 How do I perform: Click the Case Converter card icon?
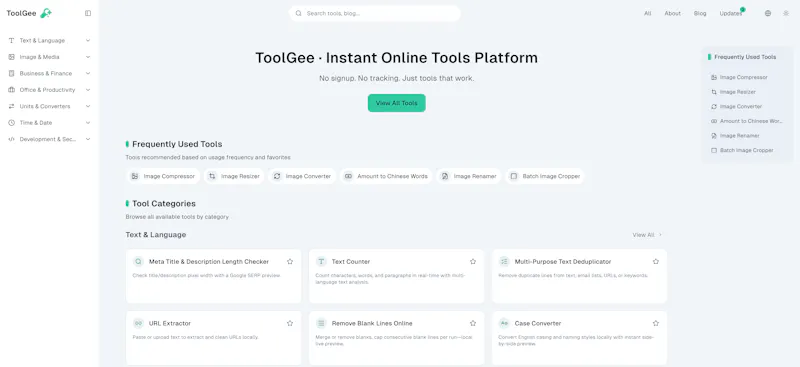(x=504, y=323)
